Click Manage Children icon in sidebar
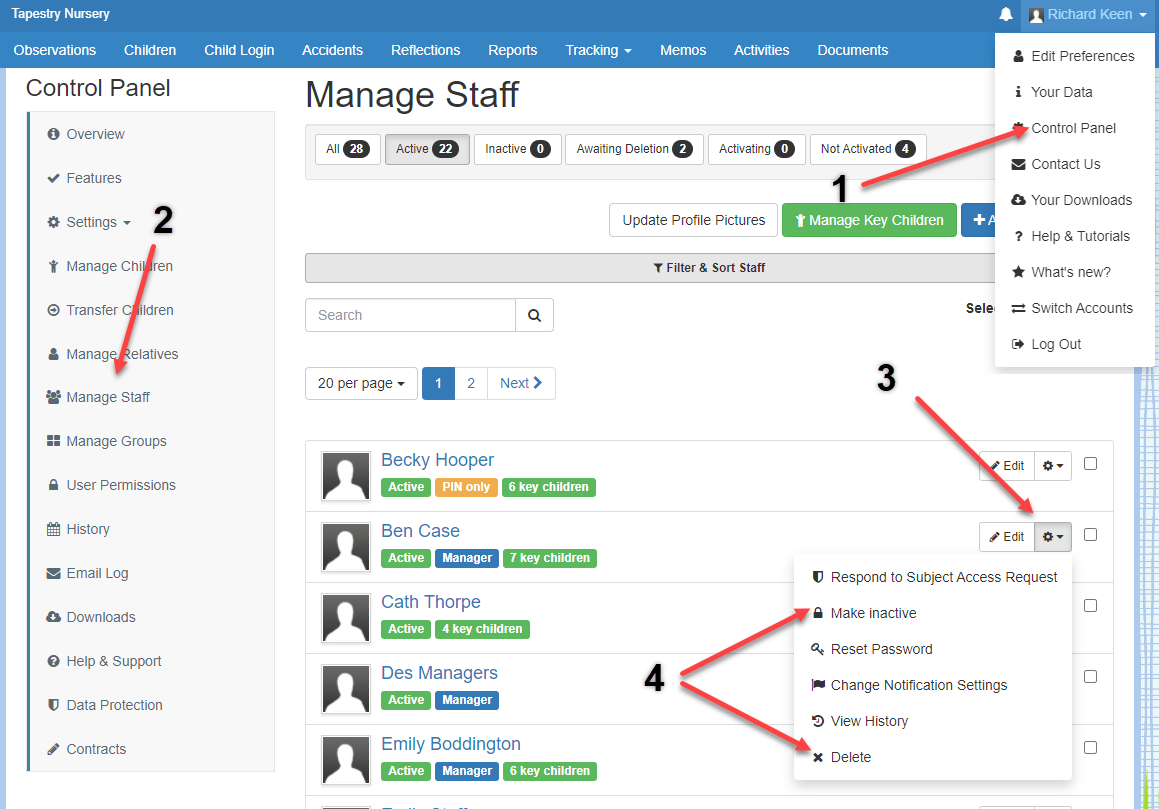The width and height of the screenshot is (1159, 809). (x=53, y=266)
